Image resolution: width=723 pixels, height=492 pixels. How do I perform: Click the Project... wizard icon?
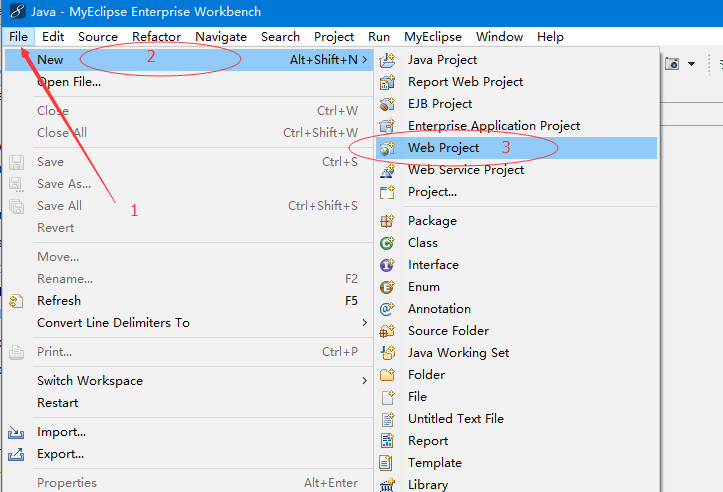[x=387, y=192]
